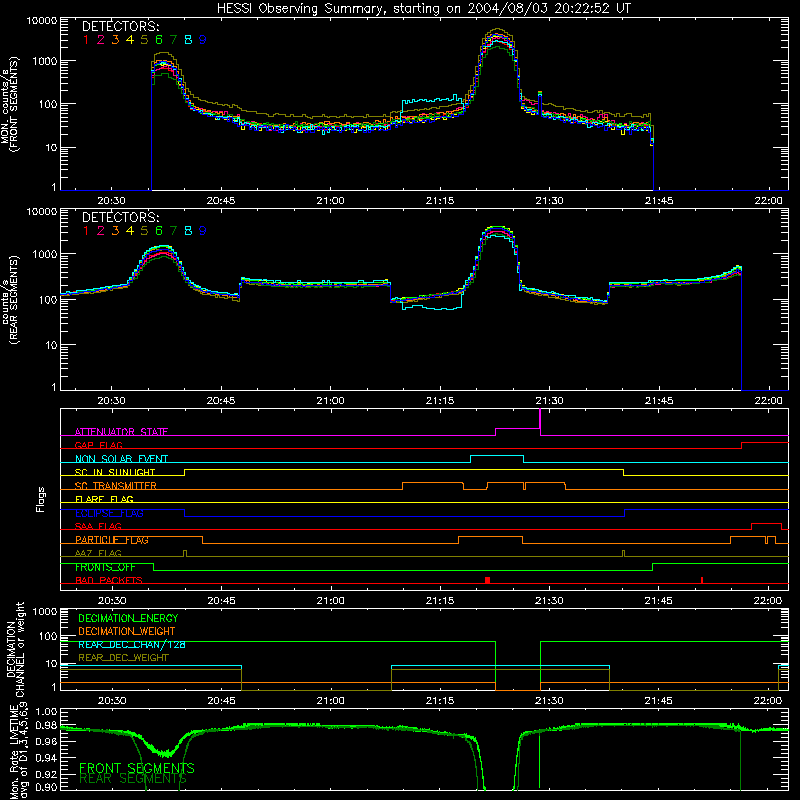Select red detector 1 in front segments legend
Screen dimensions: 800x800
click(x=86, y=40)
